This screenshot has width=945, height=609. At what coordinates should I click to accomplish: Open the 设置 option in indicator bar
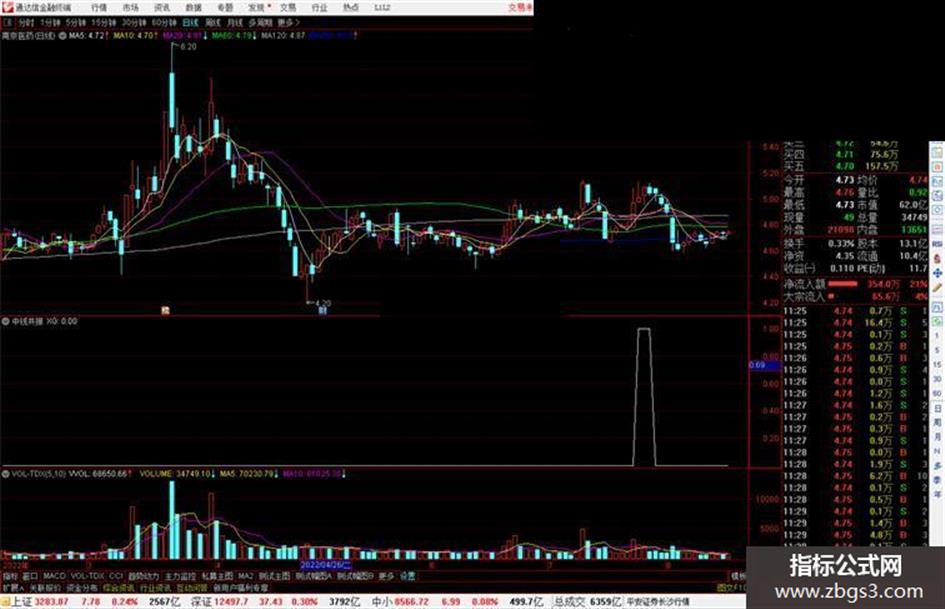pyautogui.click(x=407, y=576)
